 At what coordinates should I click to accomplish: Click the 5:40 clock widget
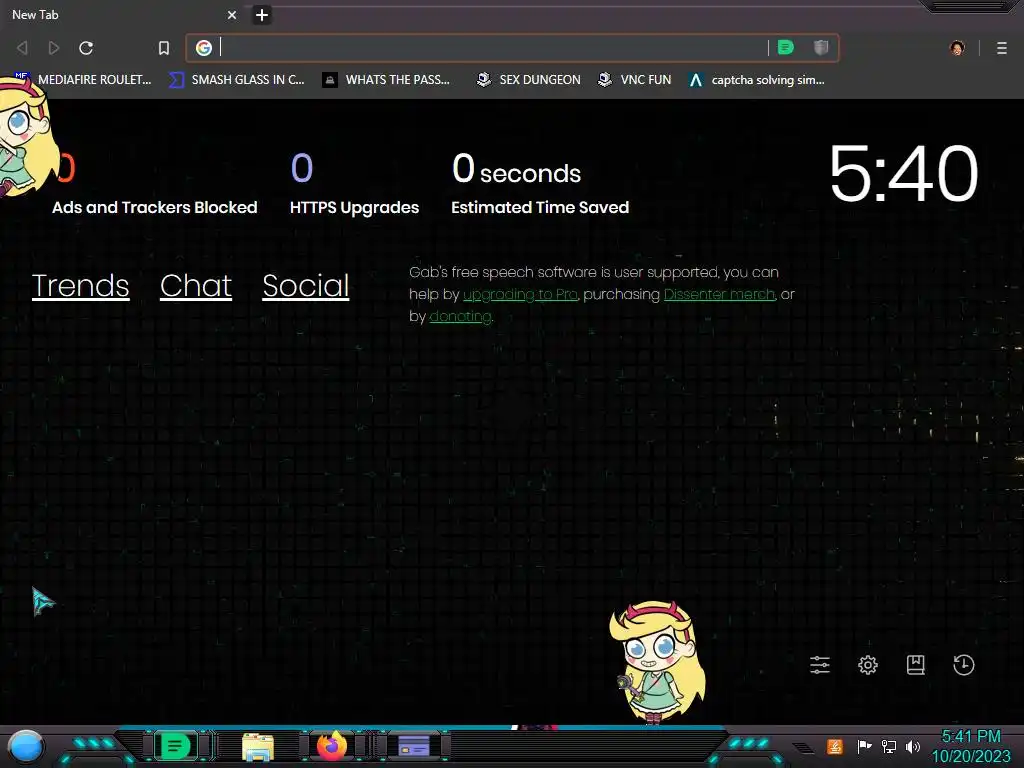(904, 174)
